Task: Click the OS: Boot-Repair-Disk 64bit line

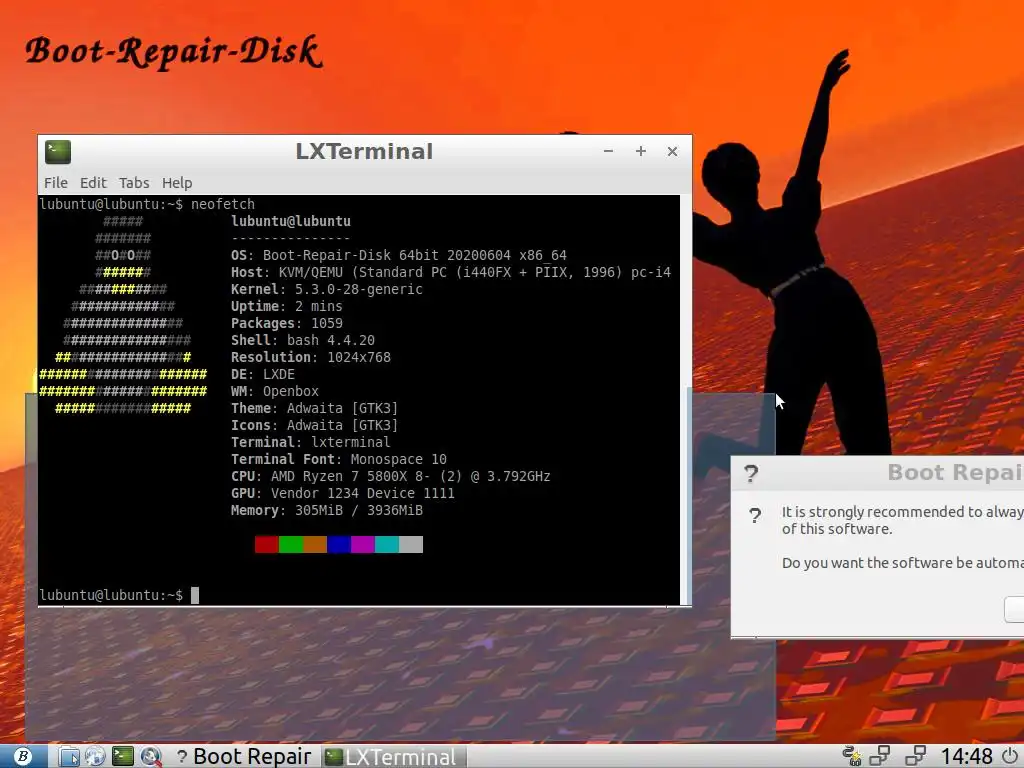Action: pos(398,255)
